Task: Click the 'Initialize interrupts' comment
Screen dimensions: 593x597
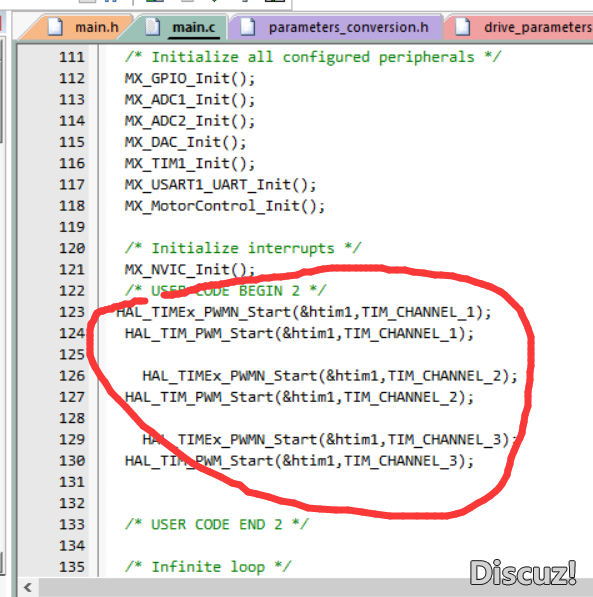Action: [243, 249]
